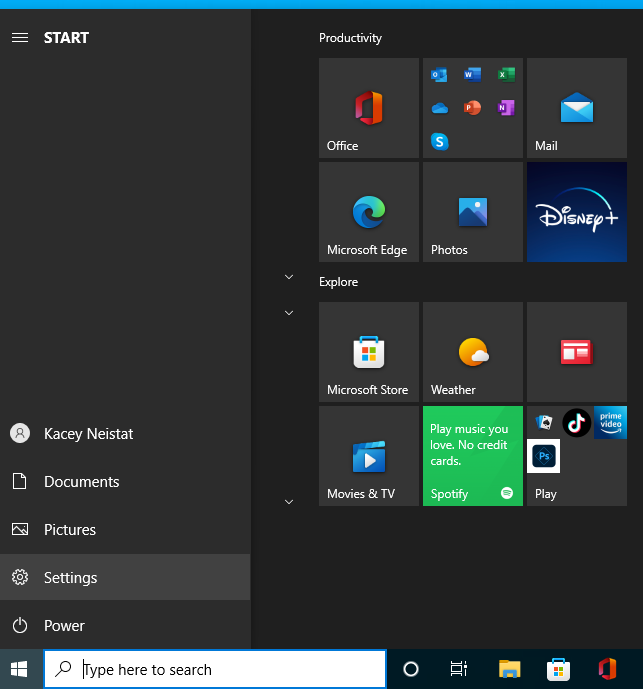Expand the chevron beside the Movies & TV tile
The image size is (643, 689).
click(x=289, y=502)
